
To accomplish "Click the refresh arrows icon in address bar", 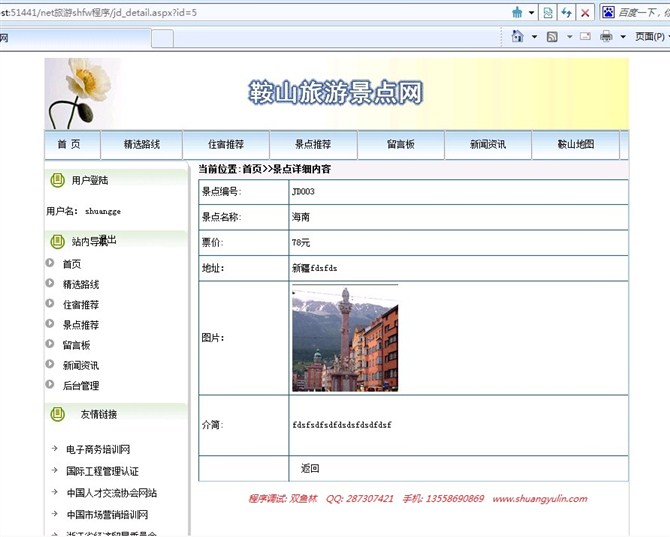I will [567, 13].
